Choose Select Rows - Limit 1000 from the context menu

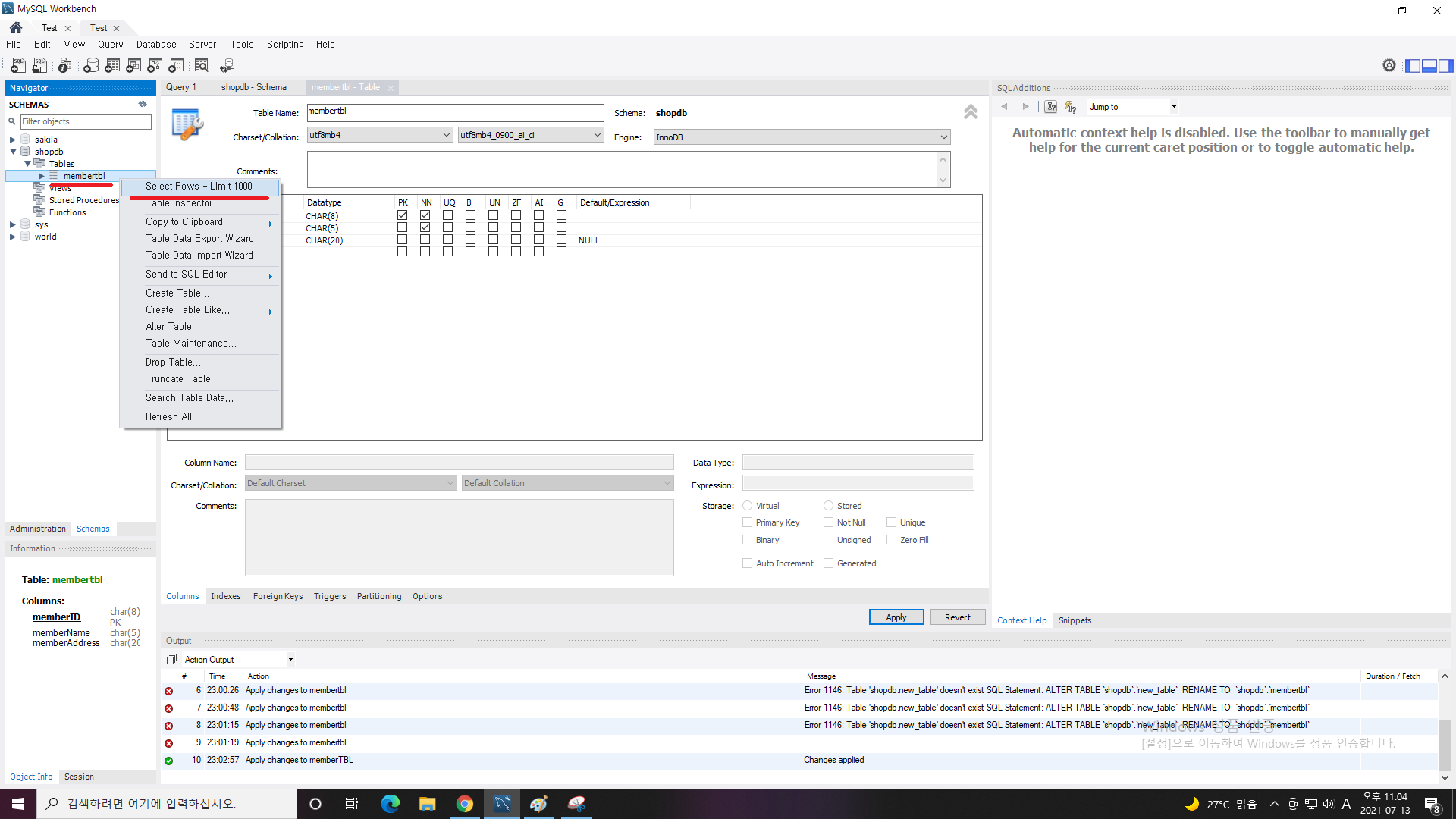(x=199, y=186)
